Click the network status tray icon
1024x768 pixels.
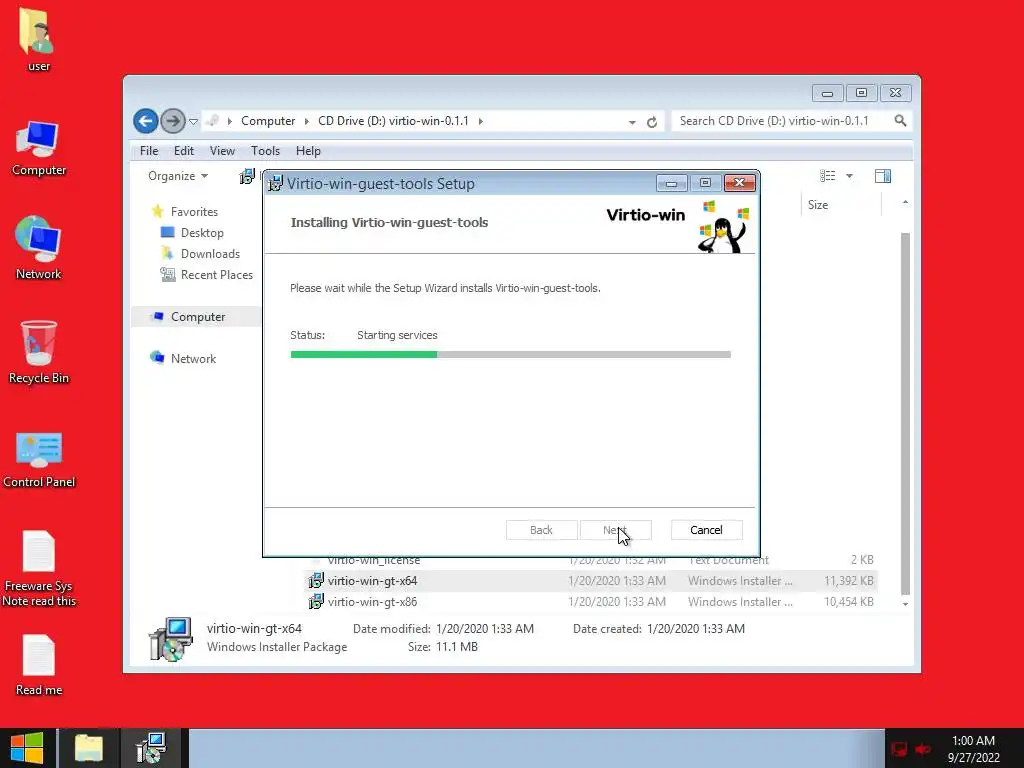click(899, 749)
